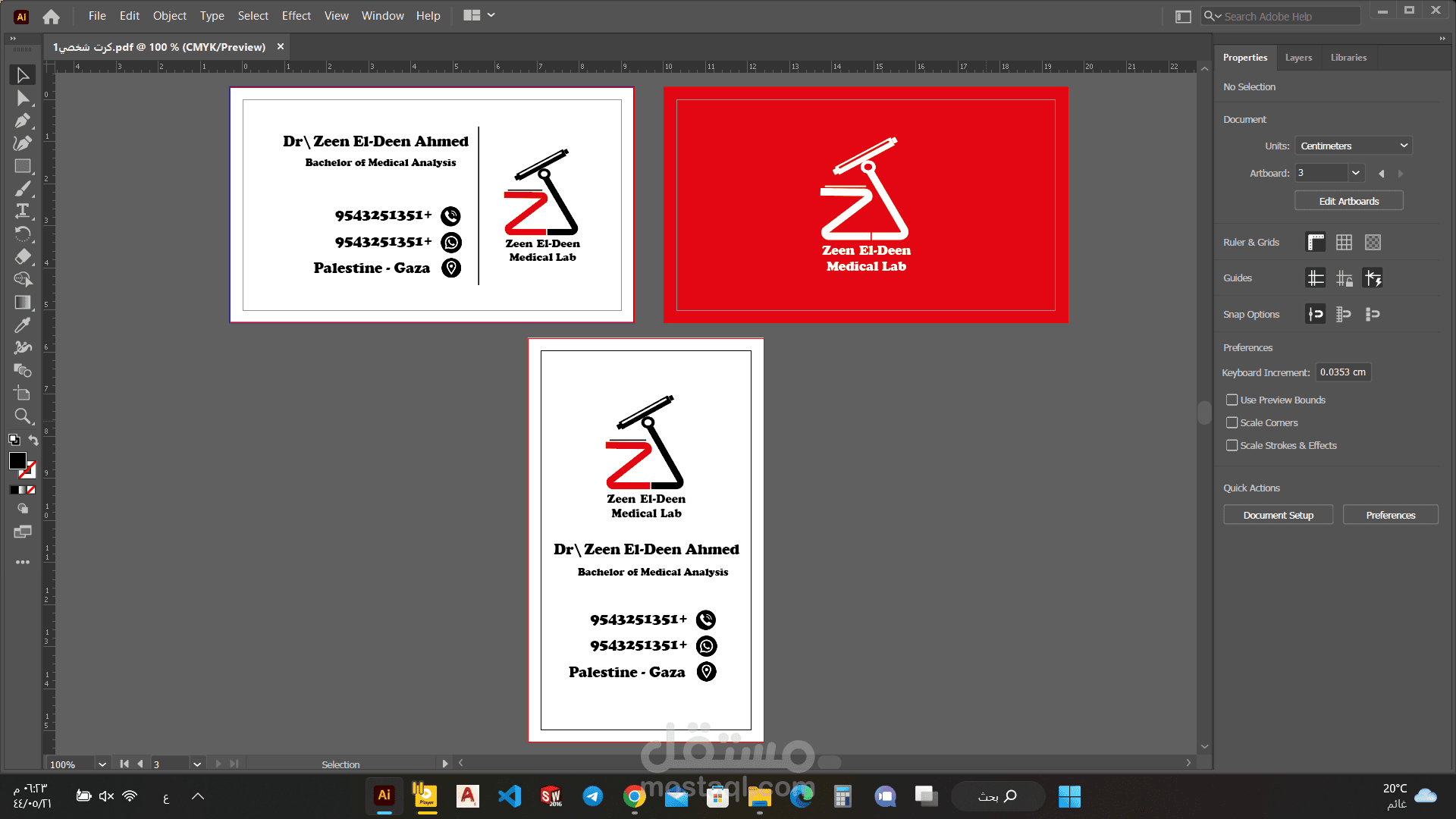
Task: Select the Symbol Sprayer tool
Action: [x=23, y=347]
